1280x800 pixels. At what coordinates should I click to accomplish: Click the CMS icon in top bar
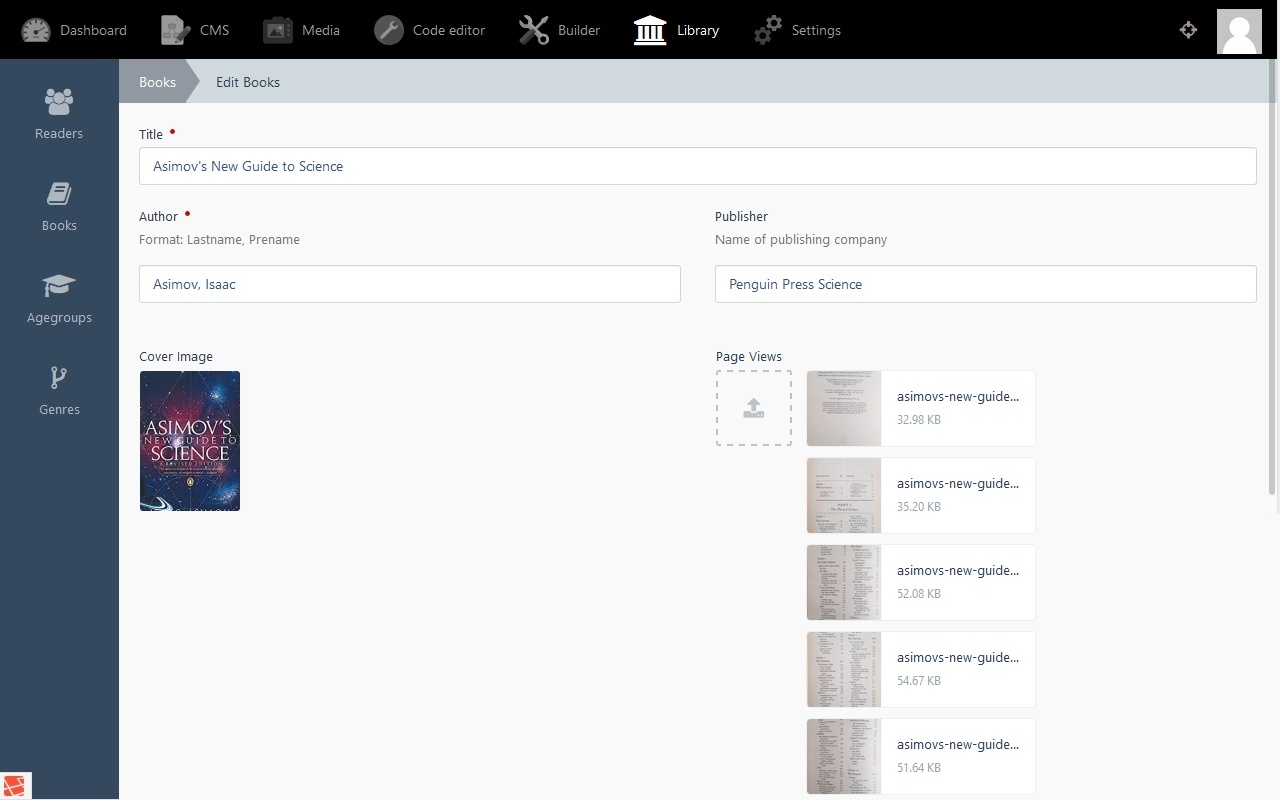tap(176, 30)
